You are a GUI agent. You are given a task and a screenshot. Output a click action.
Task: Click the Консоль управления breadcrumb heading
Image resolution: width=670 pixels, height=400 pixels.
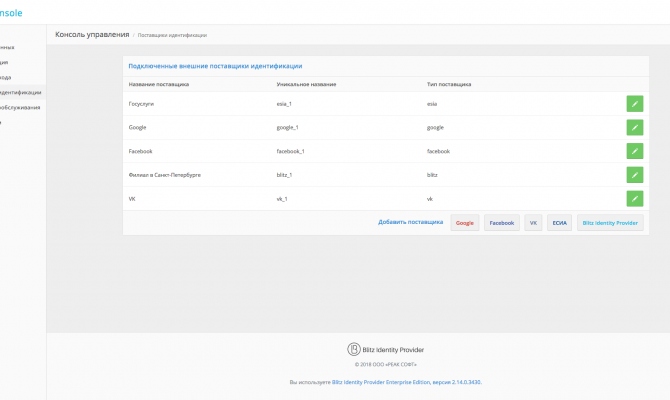click(x=92, y=35)
